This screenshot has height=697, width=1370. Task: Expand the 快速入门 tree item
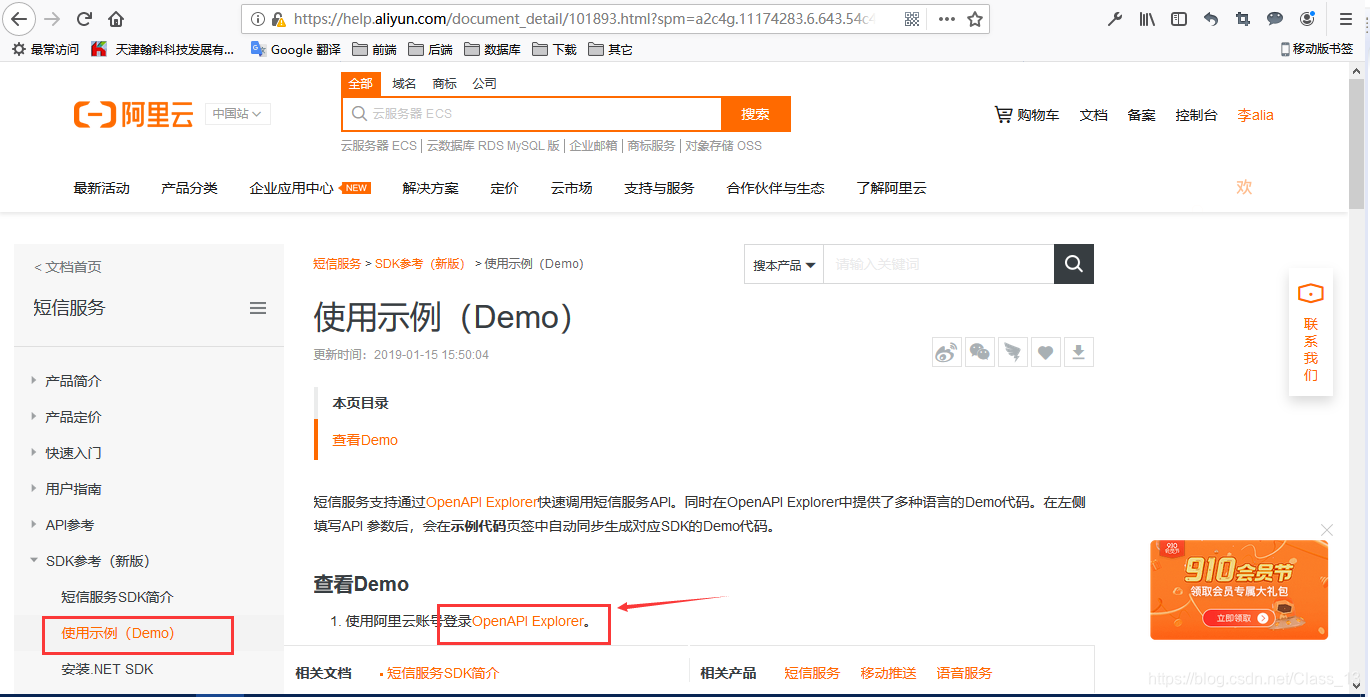pos(73,453)
